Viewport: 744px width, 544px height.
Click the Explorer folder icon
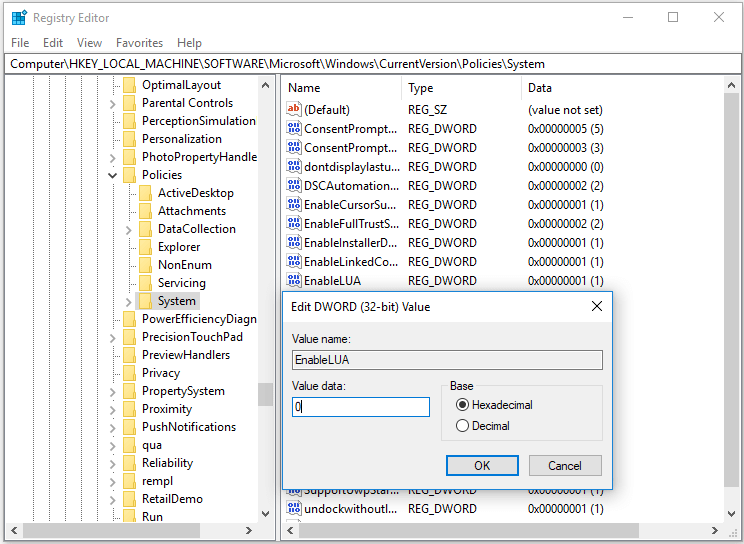coord(145,247)
